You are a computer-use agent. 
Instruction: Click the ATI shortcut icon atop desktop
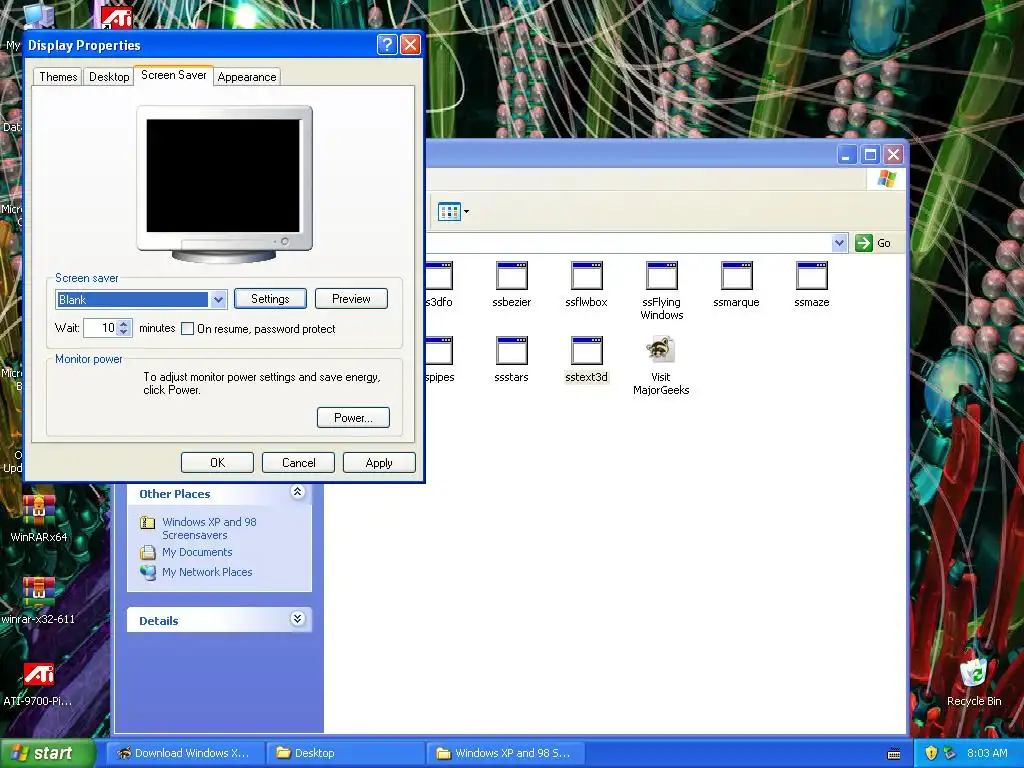117,17
